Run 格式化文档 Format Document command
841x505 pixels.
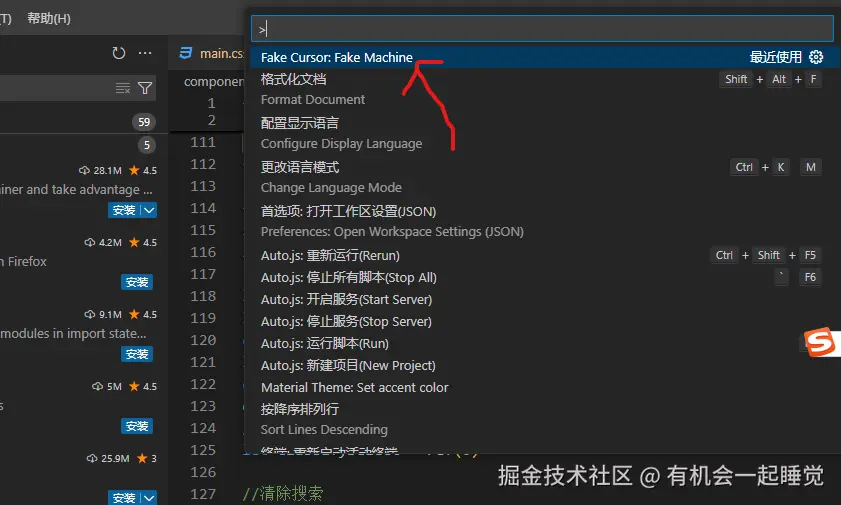pos(542,90)
